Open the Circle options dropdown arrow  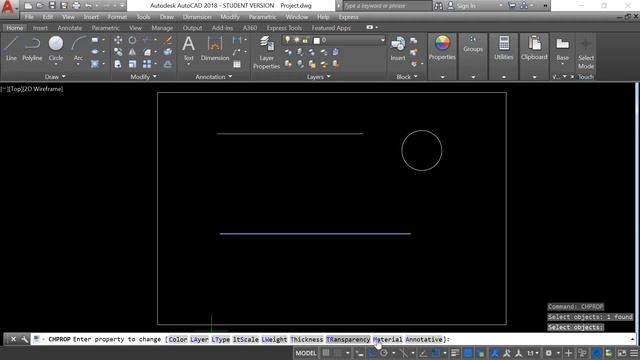pyautogui.click(x=56, y=64)
